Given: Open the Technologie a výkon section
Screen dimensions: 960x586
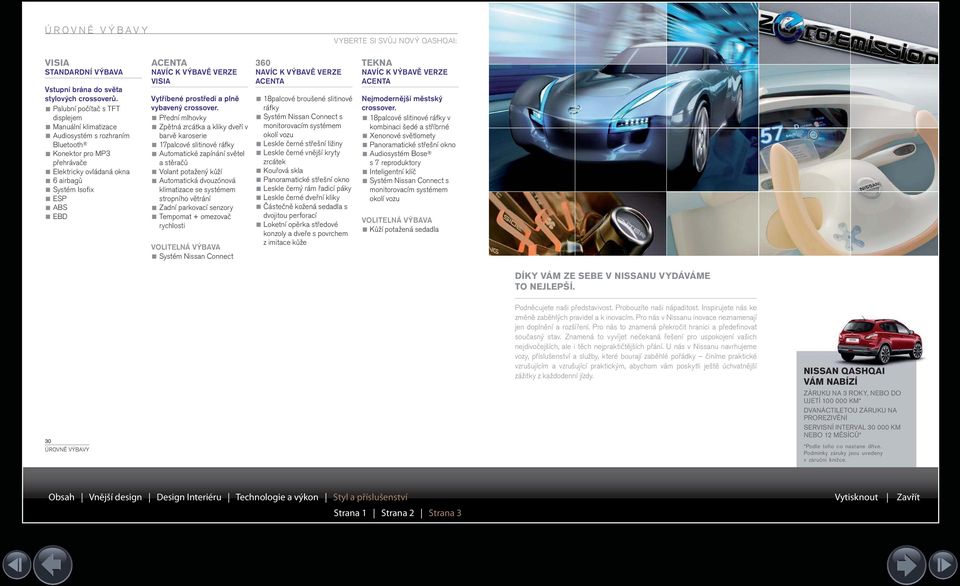Looking at the screenshot, I should [x=277, y=497].
